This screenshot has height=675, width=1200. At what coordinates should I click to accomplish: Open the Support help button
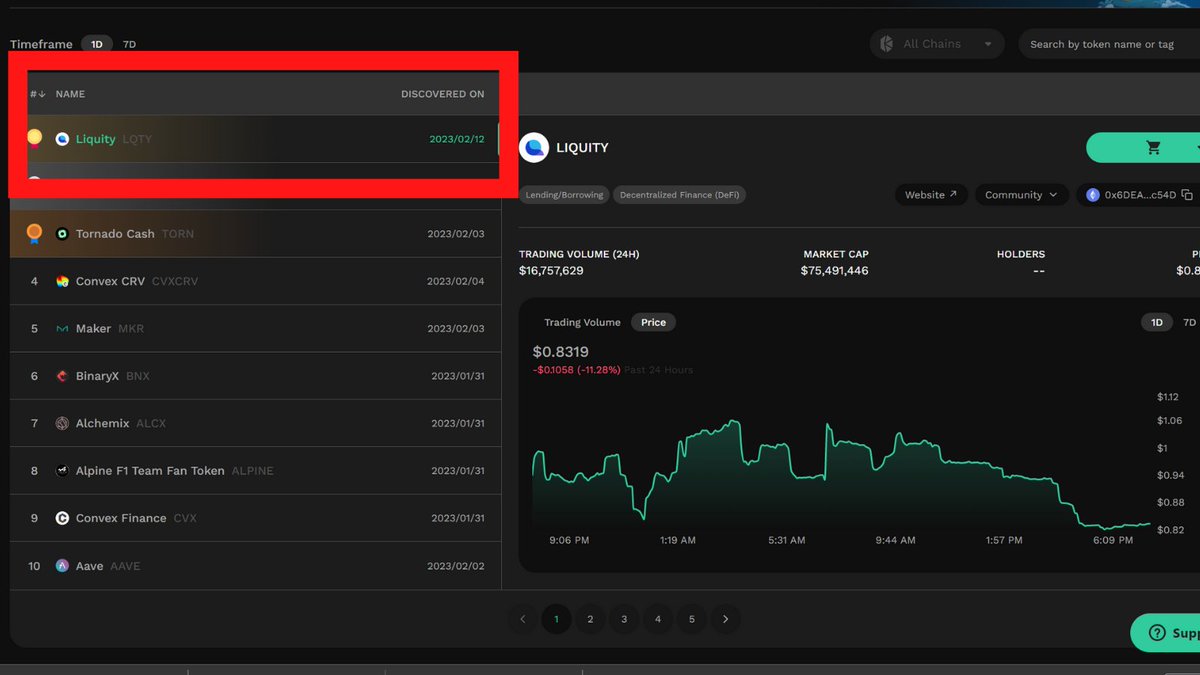(1166, 633)
